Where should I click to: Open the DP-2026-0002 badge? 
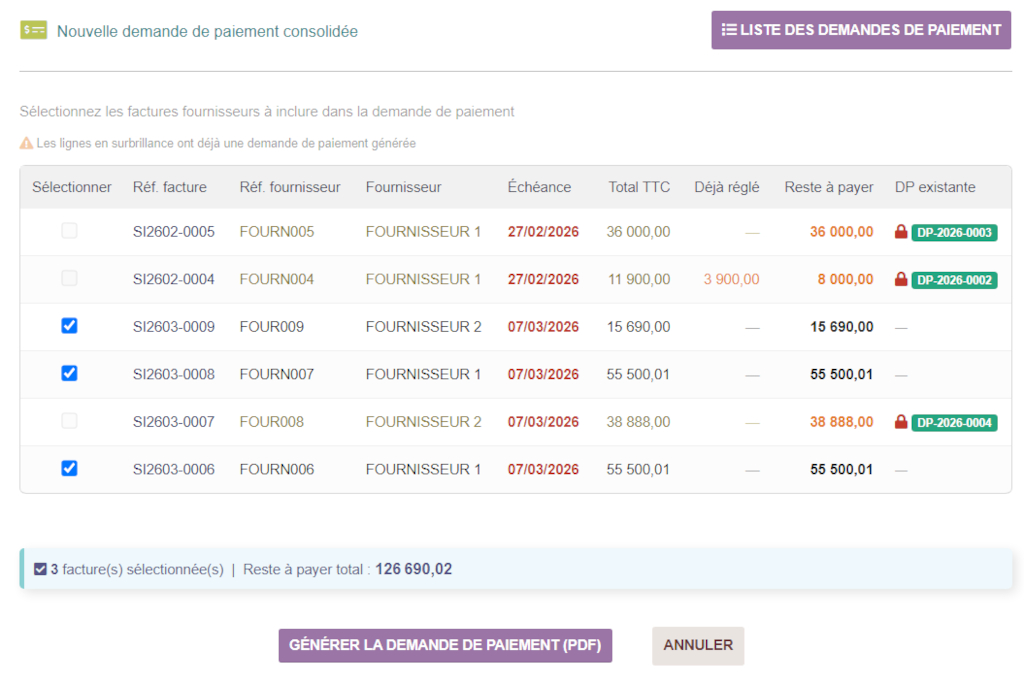(x=954, y=280)
